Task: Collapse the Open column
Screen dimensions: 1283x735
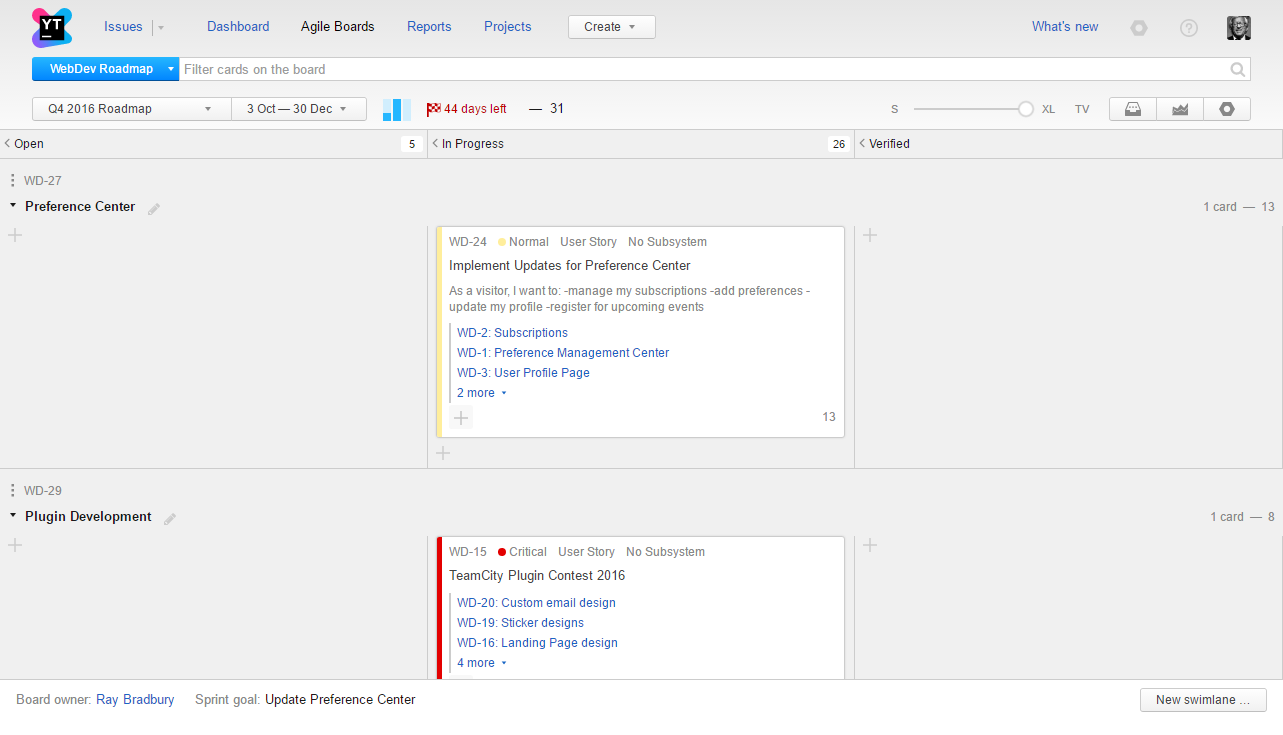Action: [8, 144]
